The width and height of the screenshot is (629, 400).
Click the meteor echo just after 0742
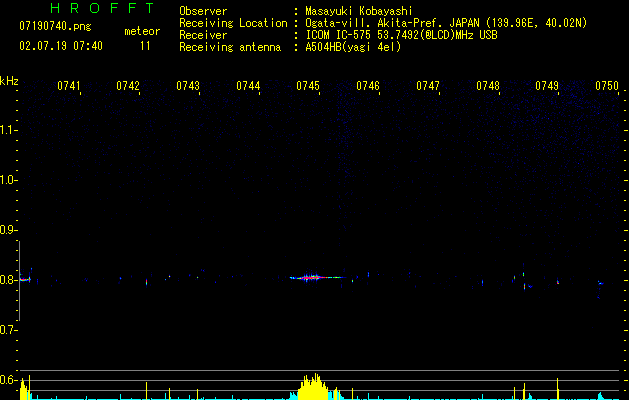tap(146, 282)
